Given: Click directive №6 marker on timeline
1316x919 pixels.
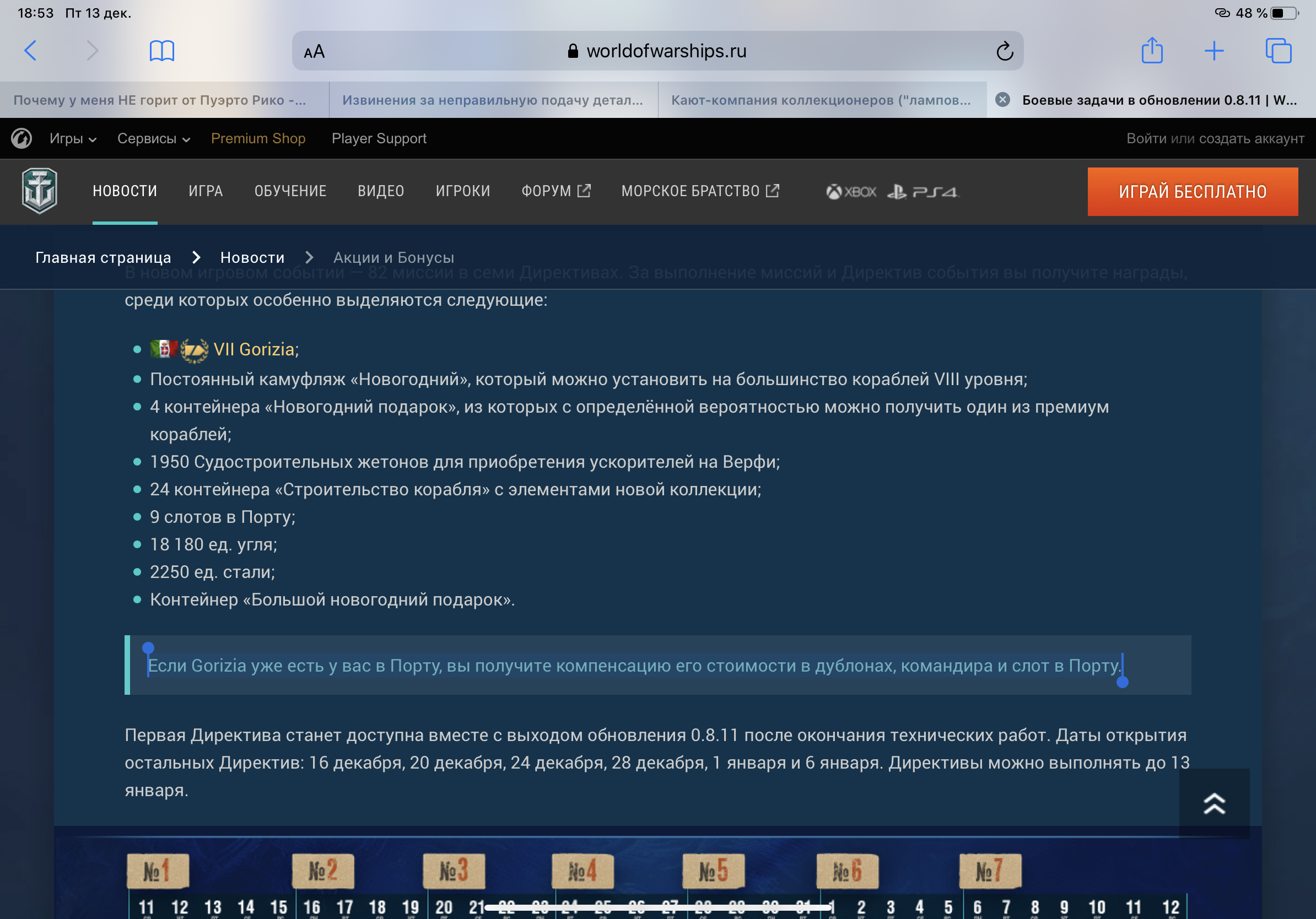Looking at the screenshot, I should coord(848,872).
